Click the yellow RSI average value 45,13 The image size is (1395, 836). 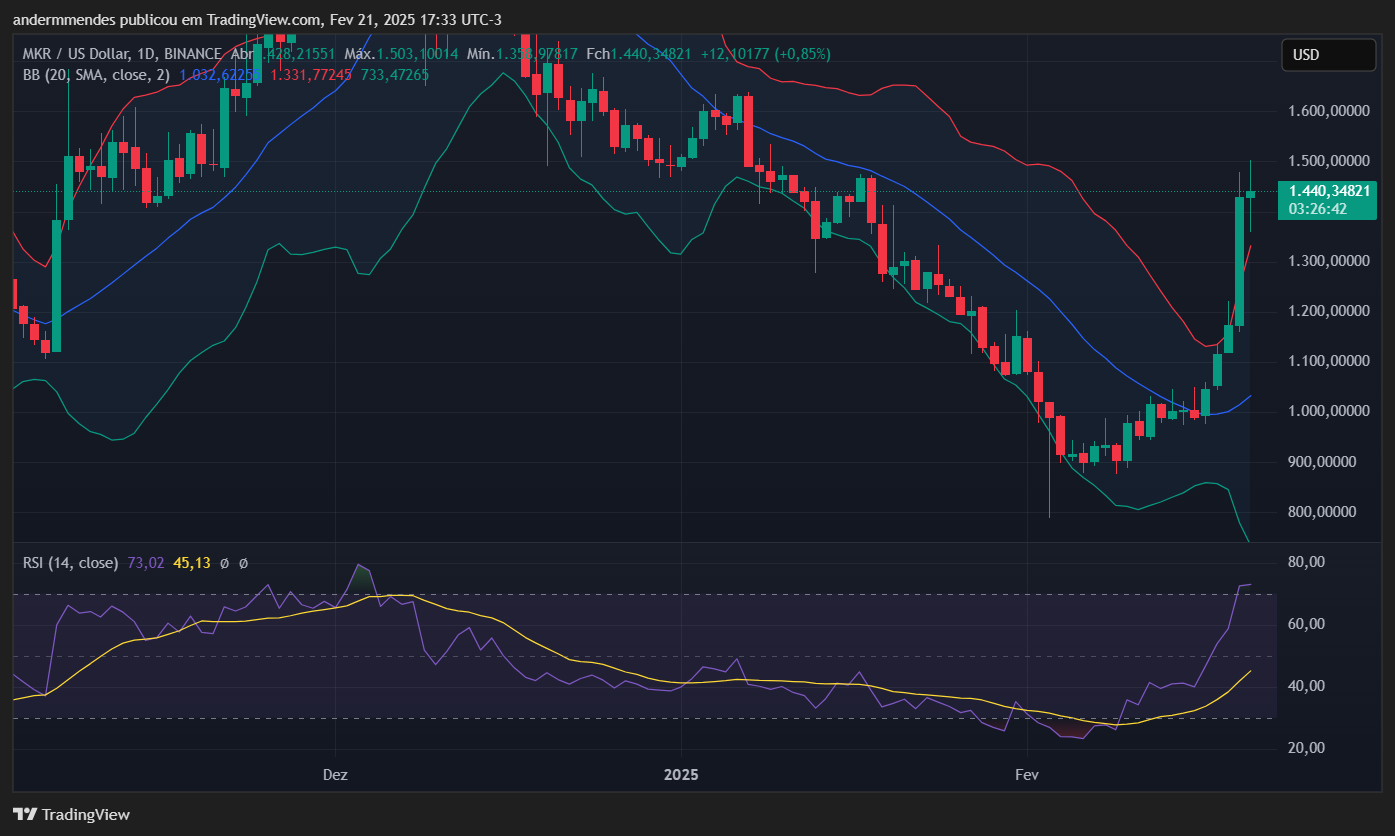(x=192, y=563)
